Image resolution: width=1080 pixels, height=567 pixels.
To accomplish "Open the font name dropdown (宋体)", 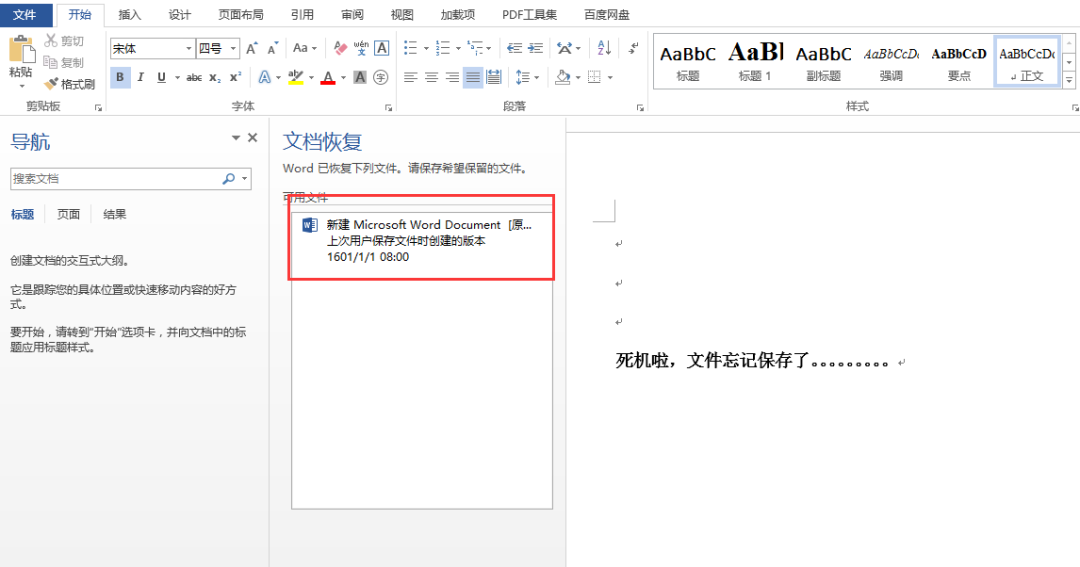I will click(189, 48).
